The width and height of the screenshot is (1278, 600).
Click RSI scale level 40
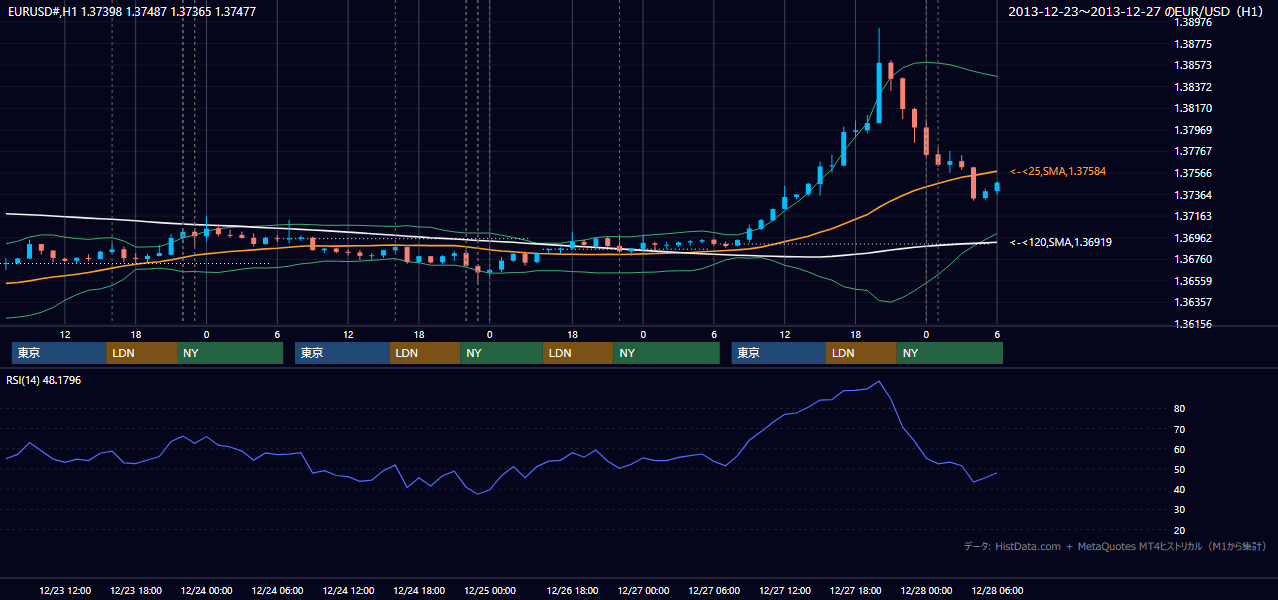click(x=1180, y=489)
